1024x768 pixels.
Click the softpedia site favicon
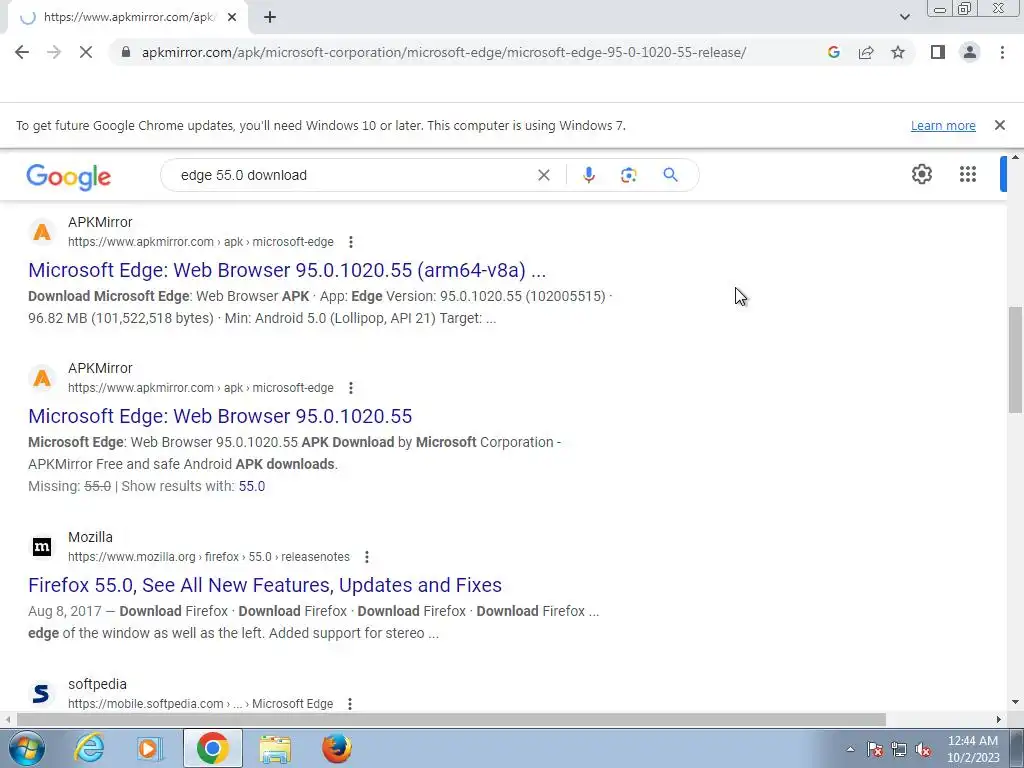pos(42,693)
